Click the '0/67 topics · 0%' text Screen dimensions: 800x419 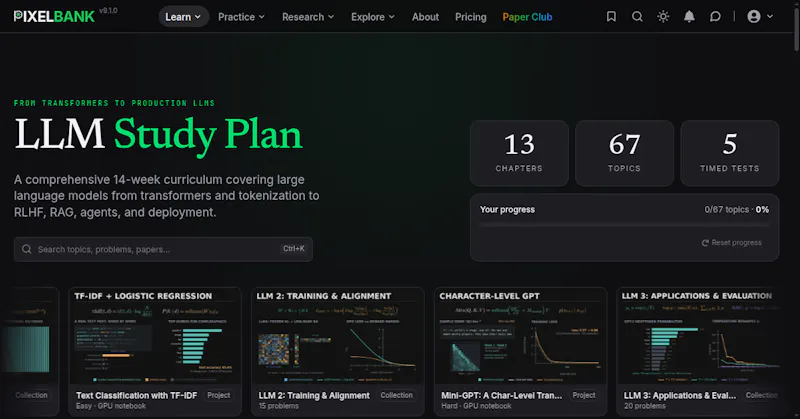pyautogui.click(x=736, y=210)
